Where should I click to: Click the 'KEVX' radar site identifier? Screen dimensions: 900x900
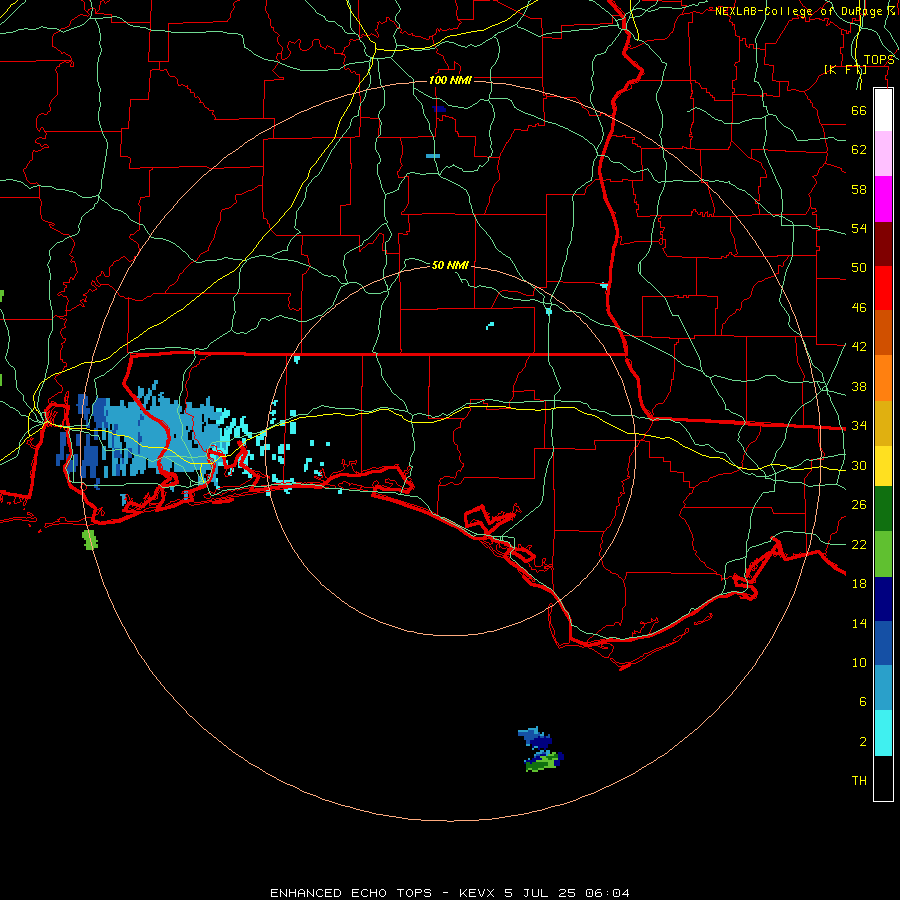pos(478,893)
